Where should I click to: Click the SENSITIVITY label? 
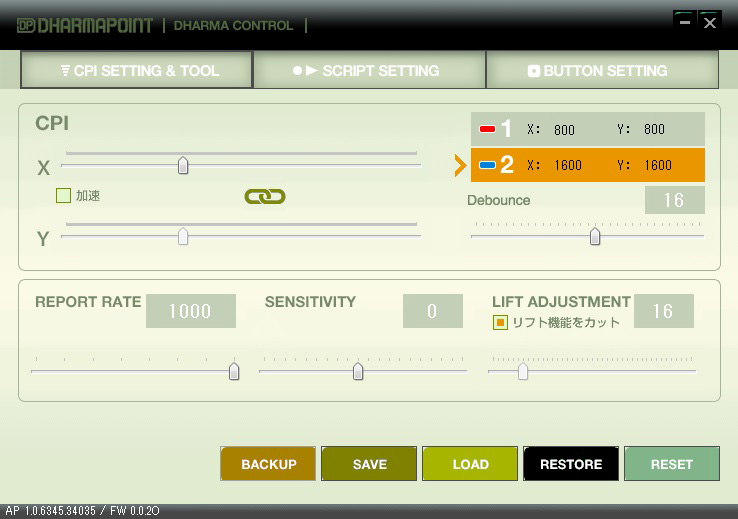[x=310, y=302]
